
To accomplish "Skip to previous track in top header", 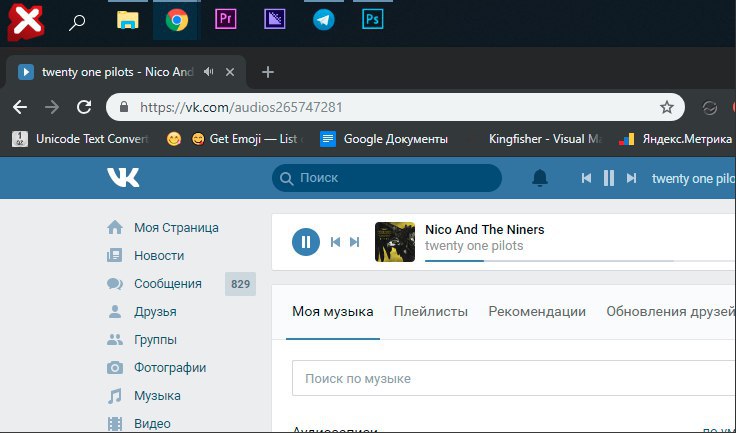I will (x=586, y=178).
